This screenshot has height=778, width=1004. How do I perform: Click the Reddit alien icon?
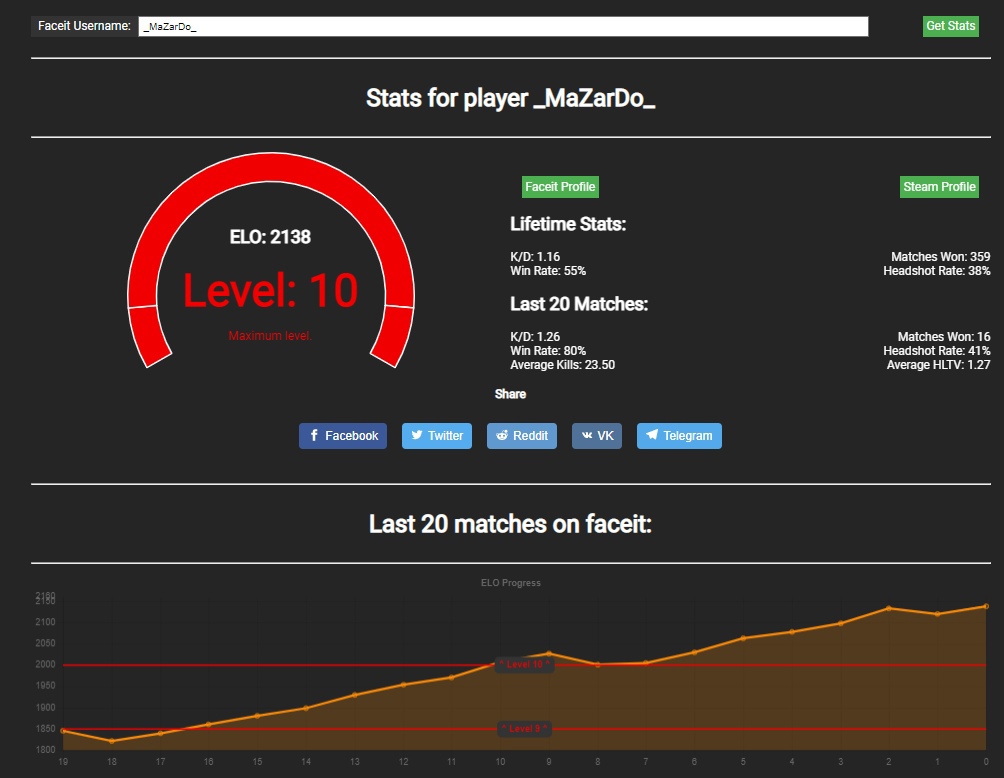tap(502, 435)
